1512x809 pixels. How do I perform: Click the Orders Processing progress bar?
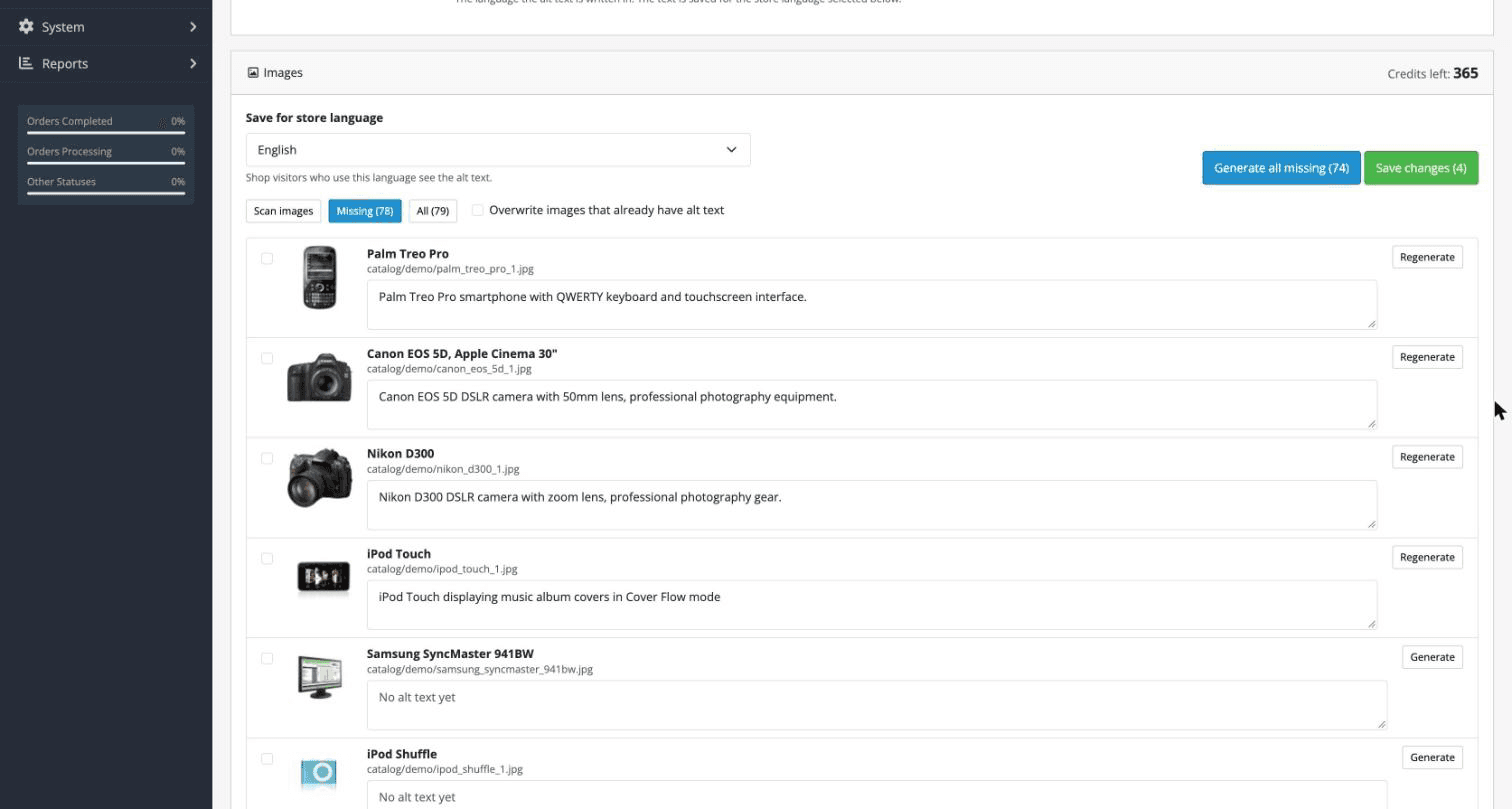pos(106,163)
